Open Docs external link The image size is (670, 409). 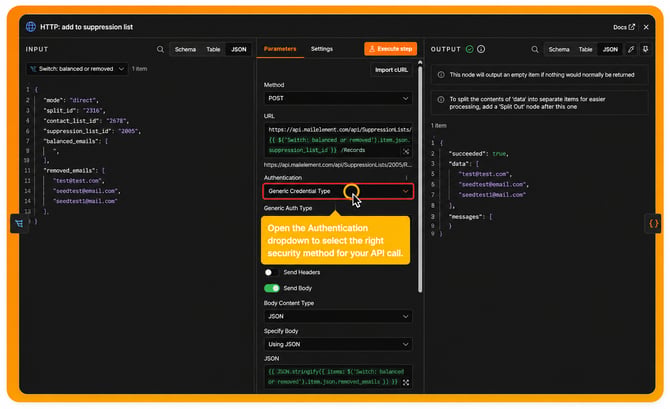coord(623,27)
